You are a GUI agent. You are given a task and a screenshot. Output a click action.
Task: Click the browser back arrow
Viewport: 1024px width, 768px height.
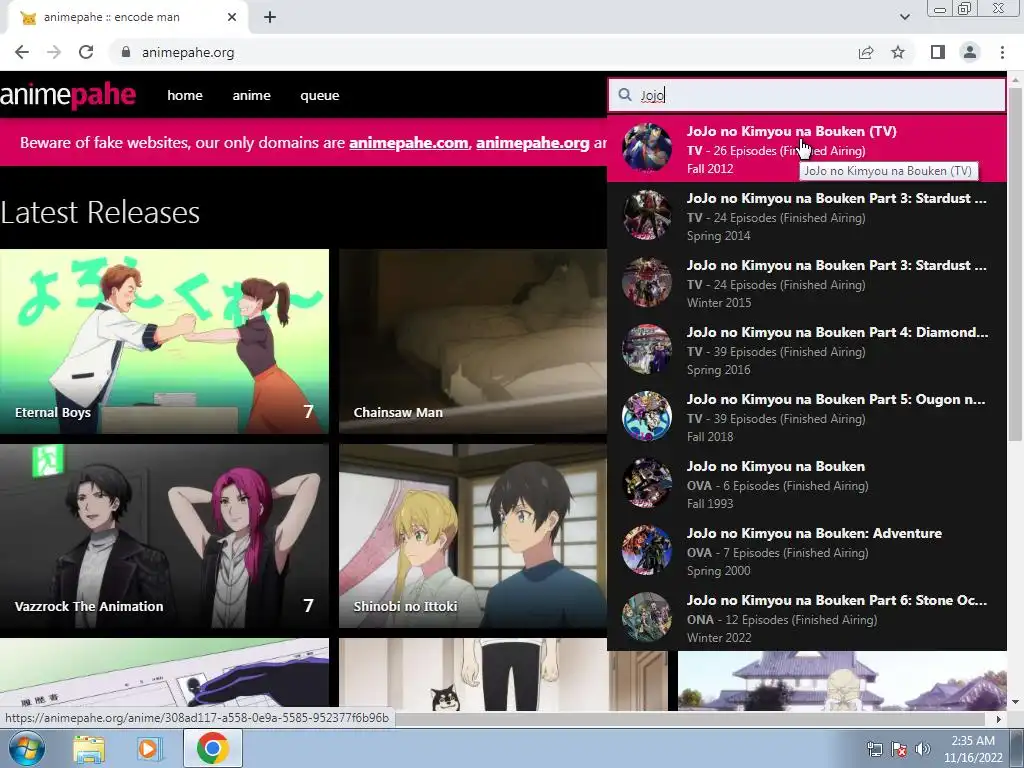[x=22, y=52]
